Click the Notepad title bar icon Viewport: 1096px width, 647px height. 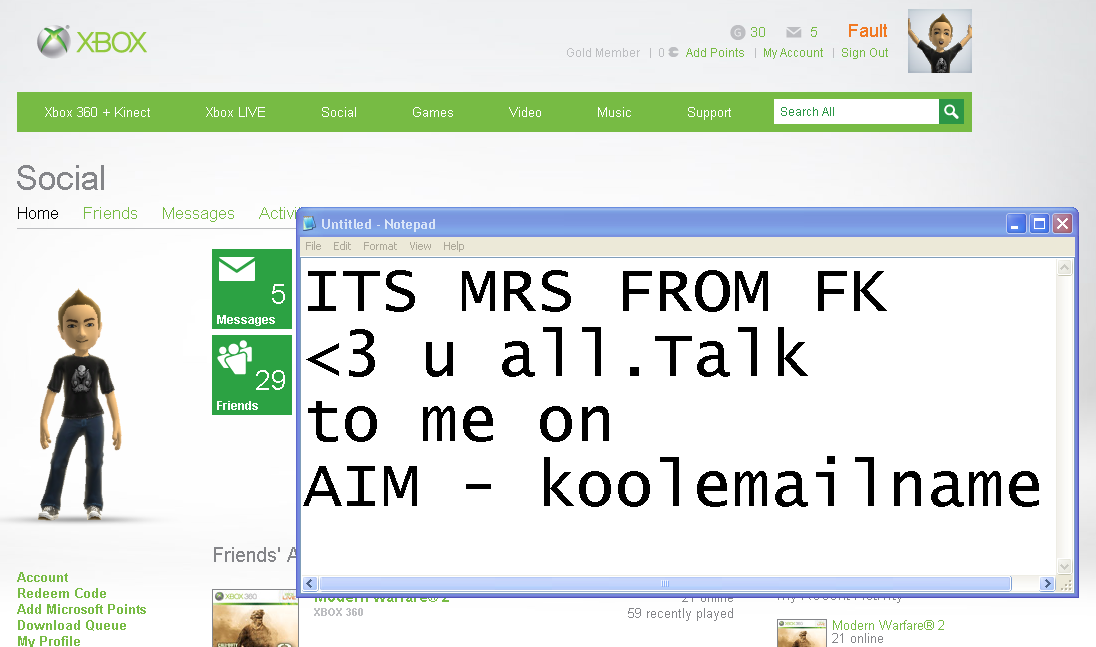(x=309, y=224)
